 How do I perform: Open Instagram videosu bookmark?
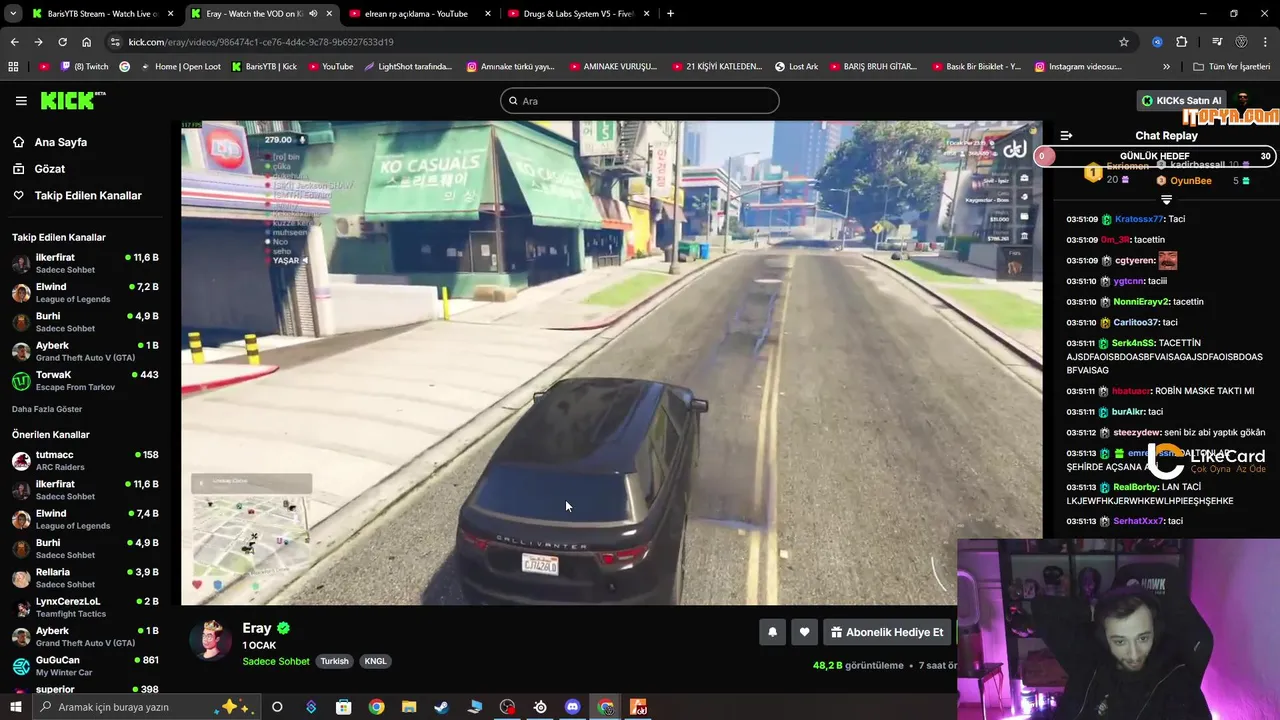[x=1078, y=67]
